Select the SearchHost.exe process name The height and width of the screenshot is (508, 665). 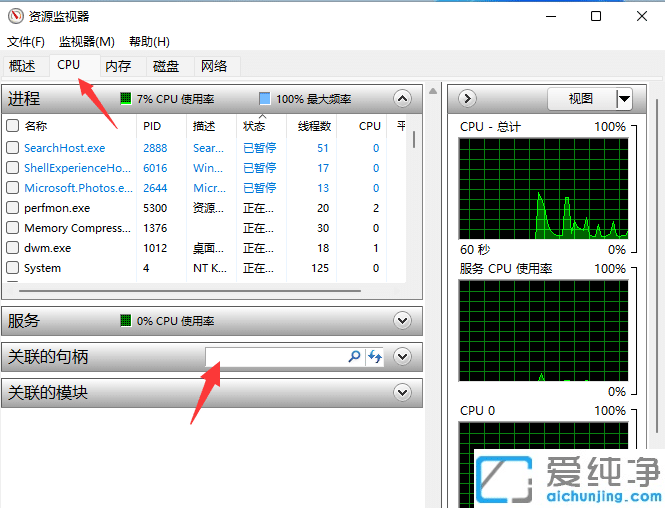[64, 148]
